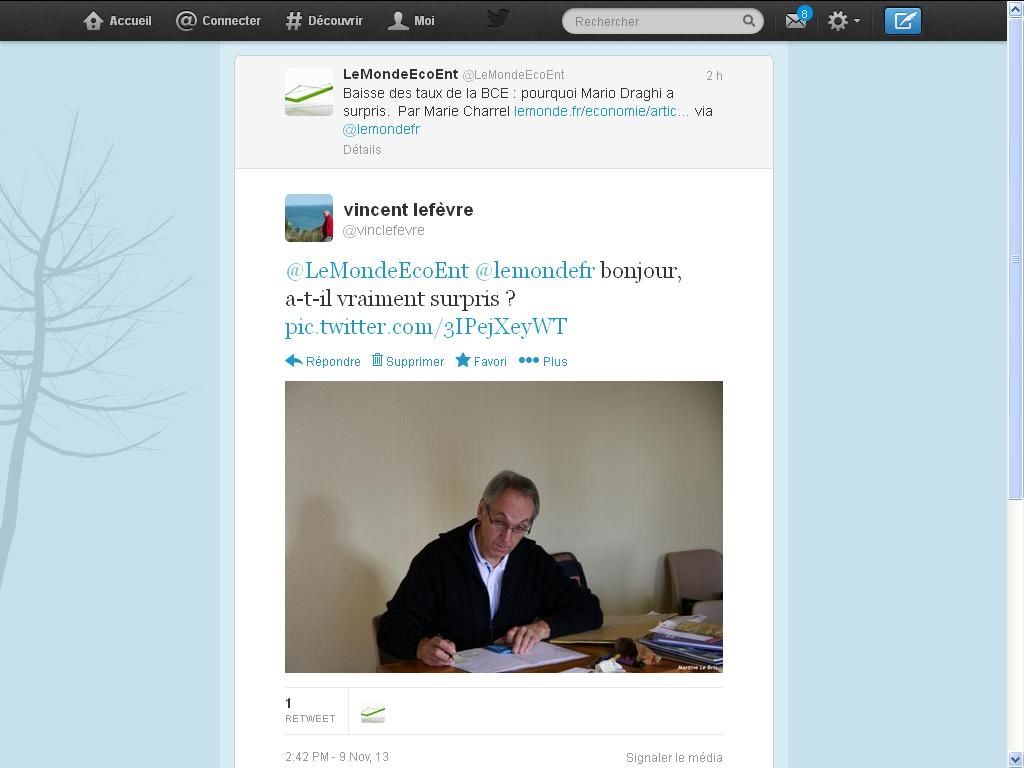1024x768 pixels.
Task: Click the Twitter bird logo
Action: tap(498, 18)
